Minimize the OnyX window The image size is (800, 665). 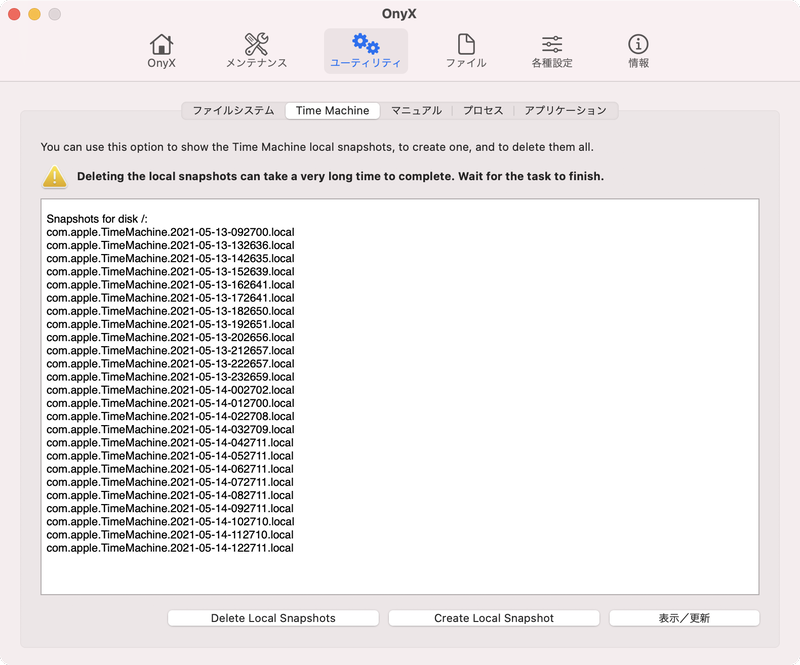tap(34, 14)
